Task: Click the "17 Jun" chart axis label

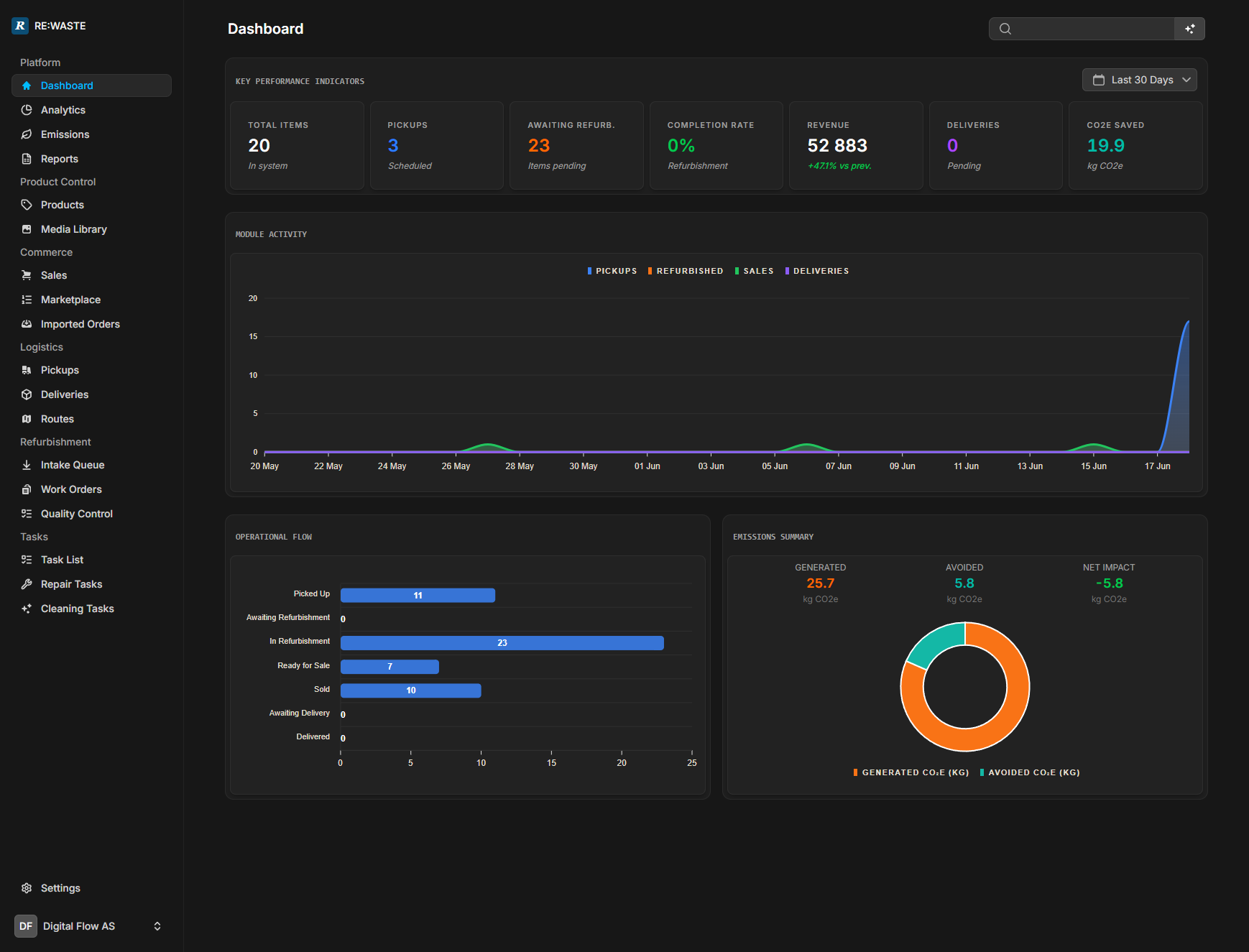Action: (x=1157, y=466)
